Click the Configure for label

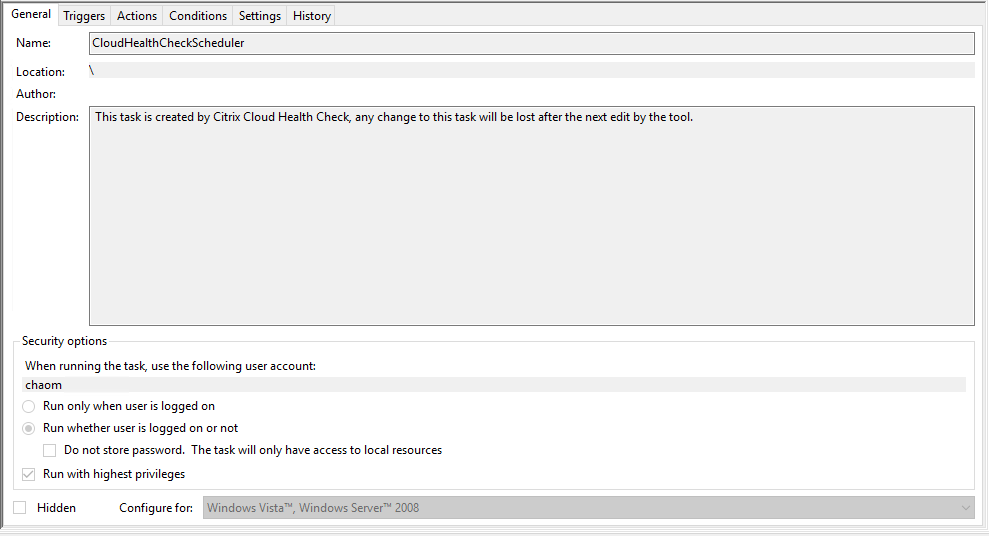coord(156,508)
